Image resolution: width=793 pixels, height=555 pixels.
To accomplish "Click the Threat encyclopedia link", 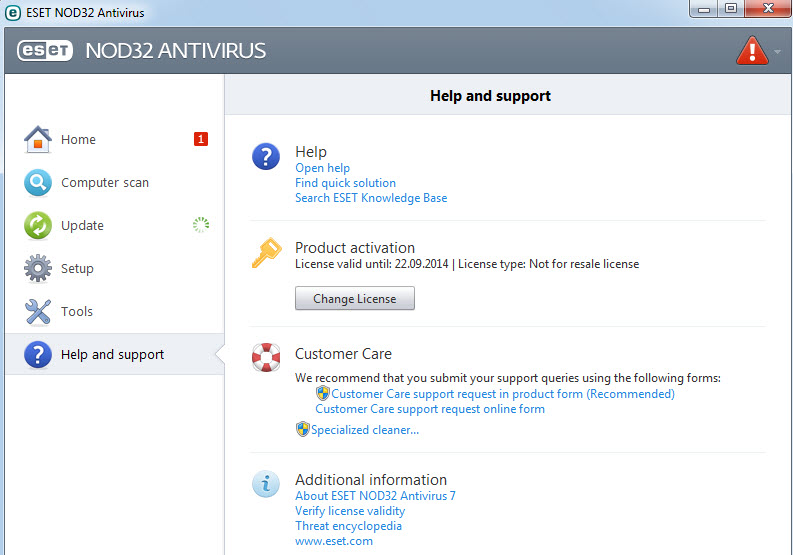I will [x=348, y=526].
